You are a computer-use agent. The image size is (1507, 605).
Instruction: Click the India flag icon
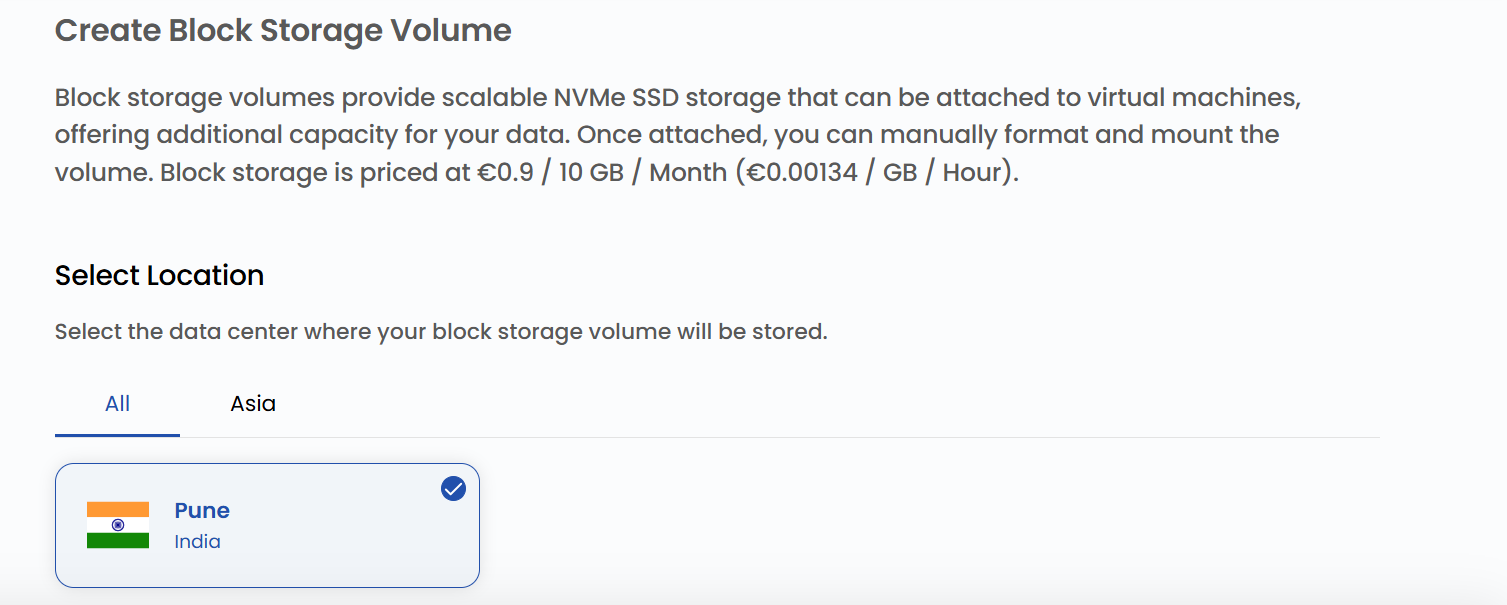click(x=118, y=525)
